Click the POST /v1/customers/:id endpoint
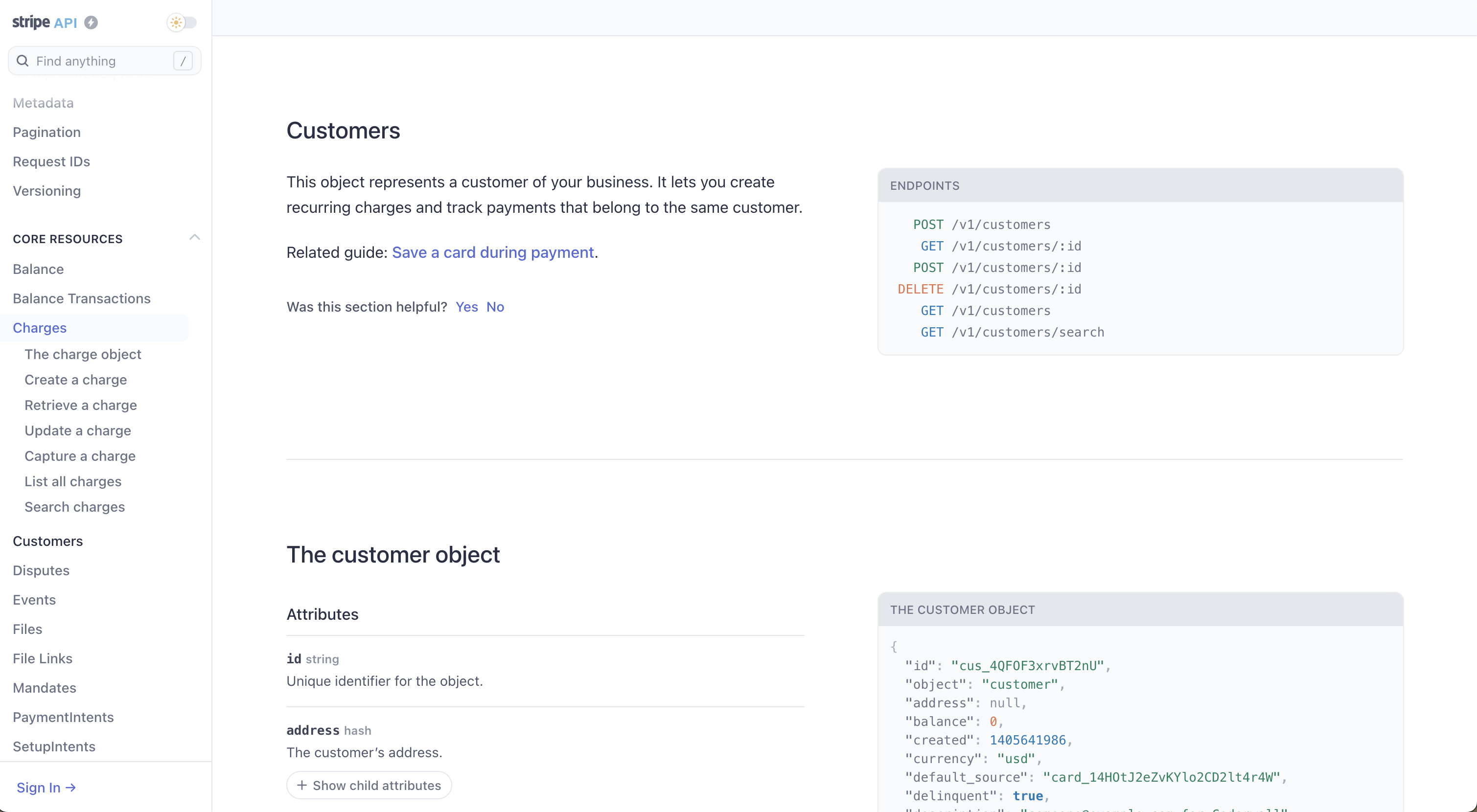1477x812 pixels. [x=997, y=268]
